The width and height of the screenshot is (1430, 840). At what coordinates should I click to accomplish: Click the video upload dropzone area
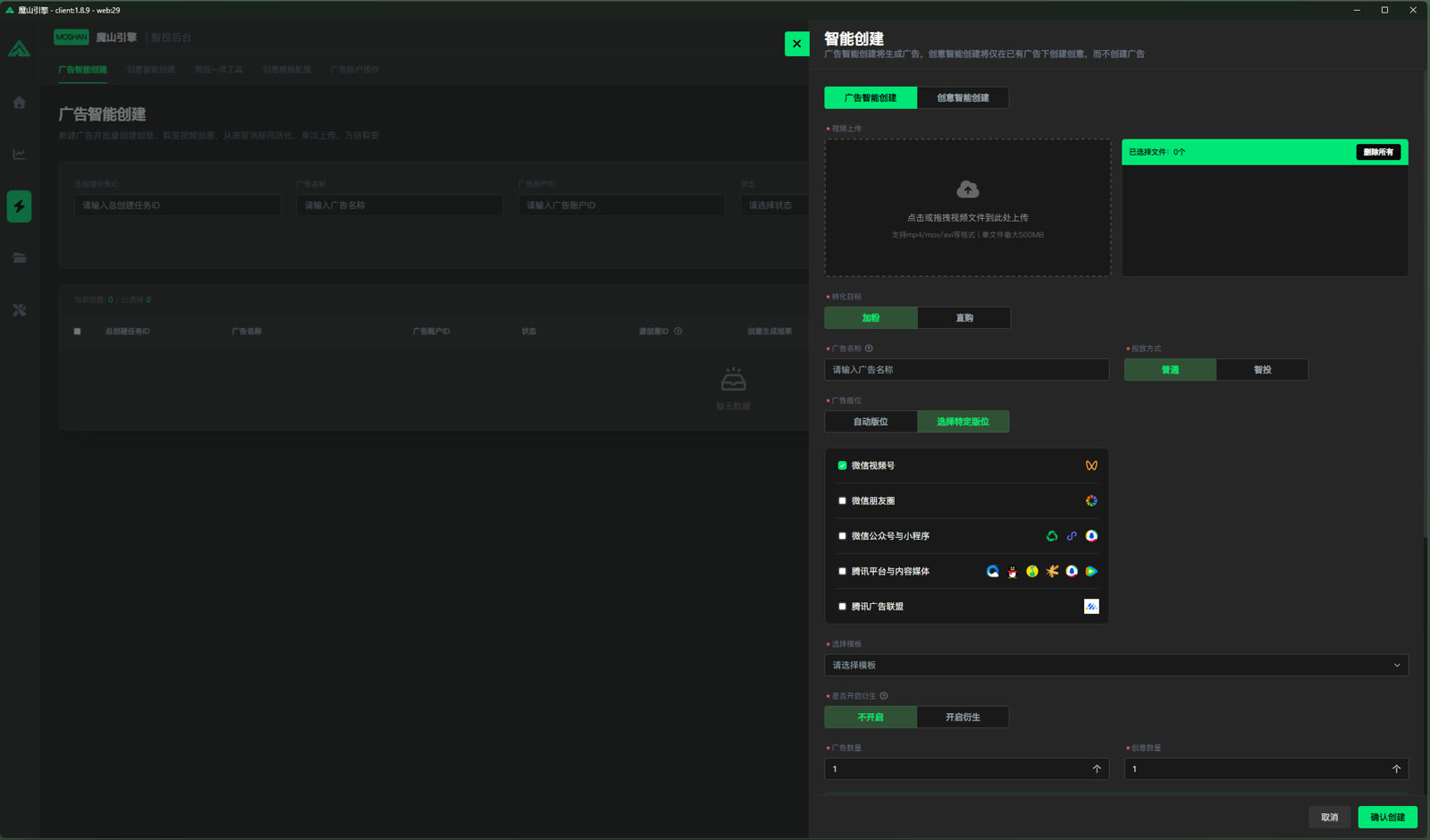[968, 207]
